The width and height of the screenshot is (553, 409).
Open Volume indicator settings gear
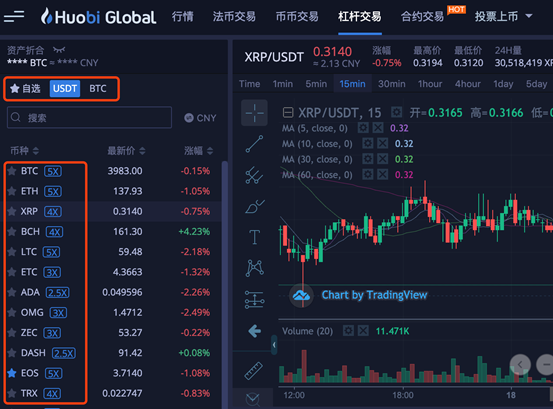click(348, 331)
